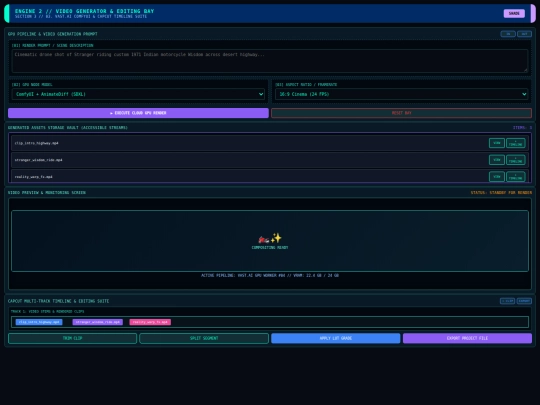This screenshot has height=405, width=540.
Task: Click the prompt textarea resize handle corner
Action: [x=526, y=70]
